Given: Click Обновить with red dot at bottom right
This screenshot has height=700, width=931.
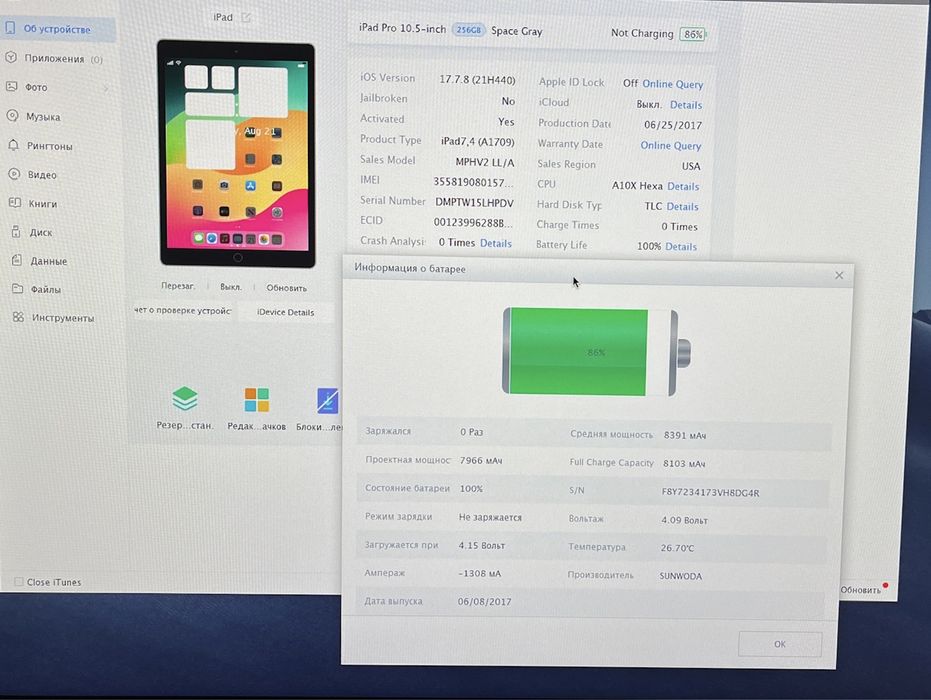Looking at the screenshot, I should pyautogui.click(x=860, y=590).
